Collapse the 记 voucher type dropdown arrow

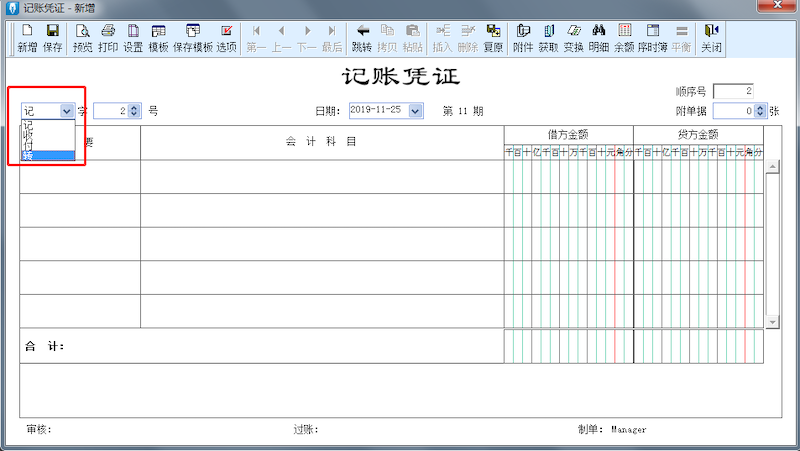click(66, 111)
